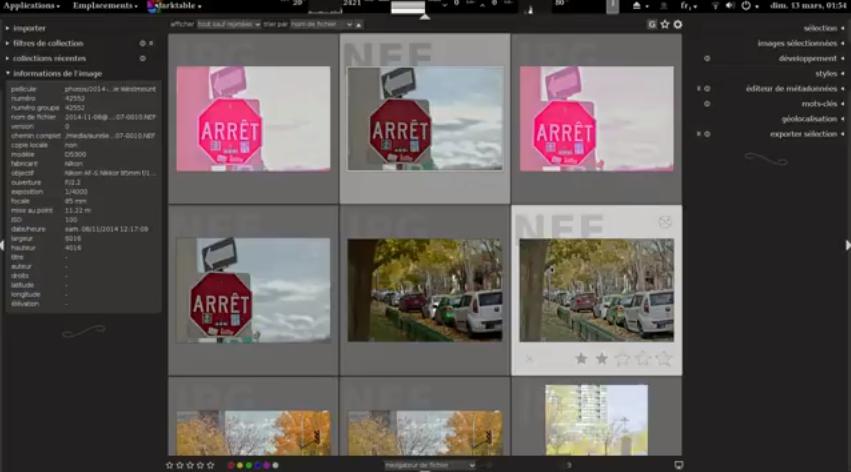Toggle the green color label
The height and width of the screenshot is (472, 851).
click(x=249, y=465)
